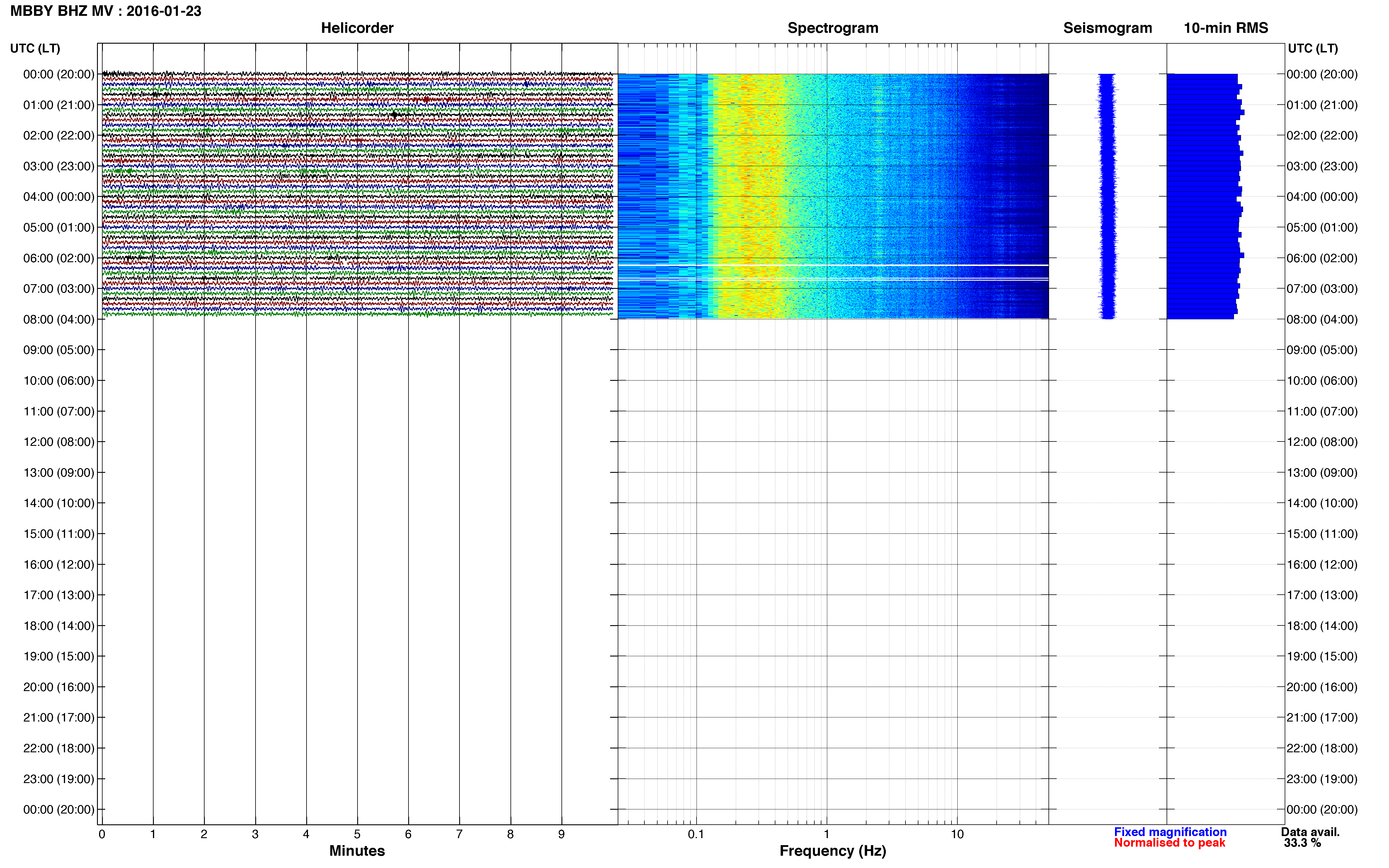Viewport: 1389px width, 868px height.
Task: Click the blue seismogram amplitude trace
Action: (1107, 196)
